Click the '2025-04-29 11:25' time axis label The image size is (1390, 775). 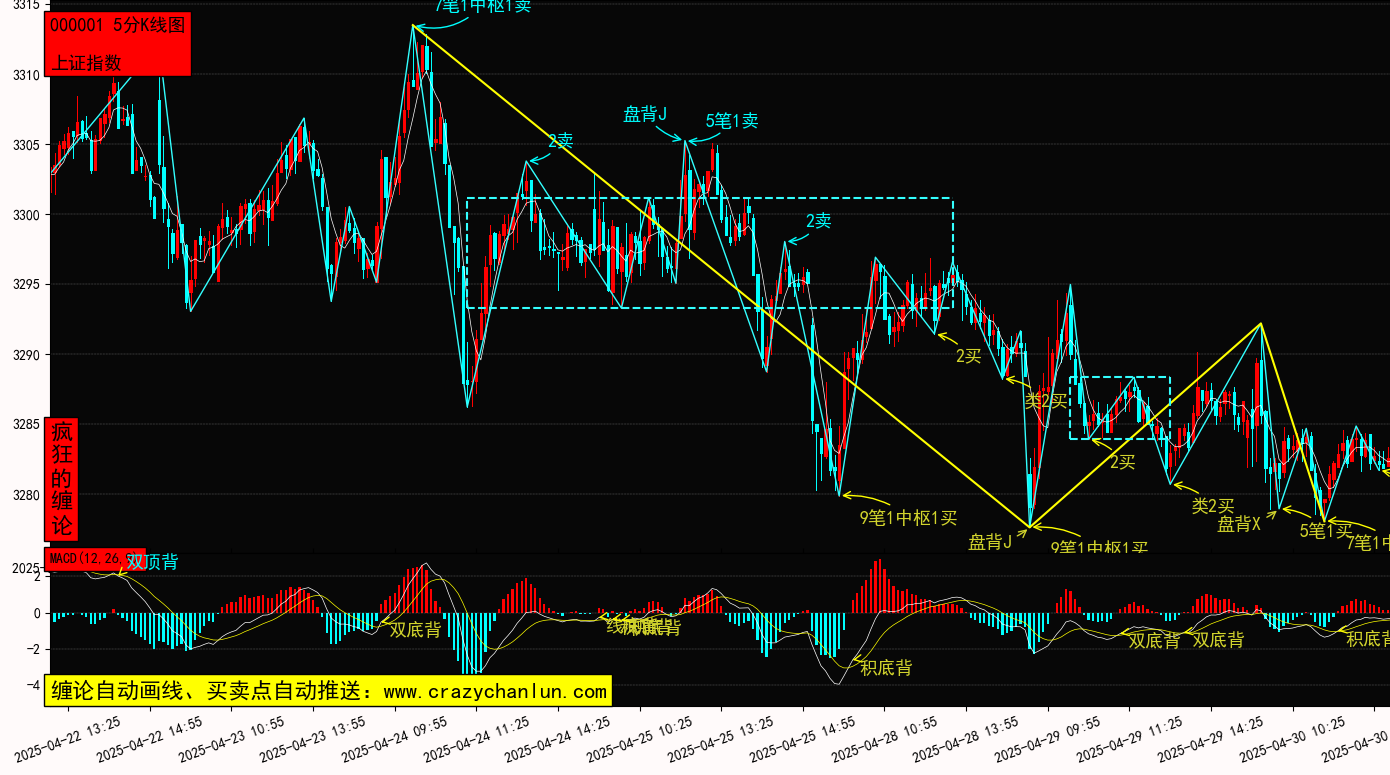click(1129, 738)
